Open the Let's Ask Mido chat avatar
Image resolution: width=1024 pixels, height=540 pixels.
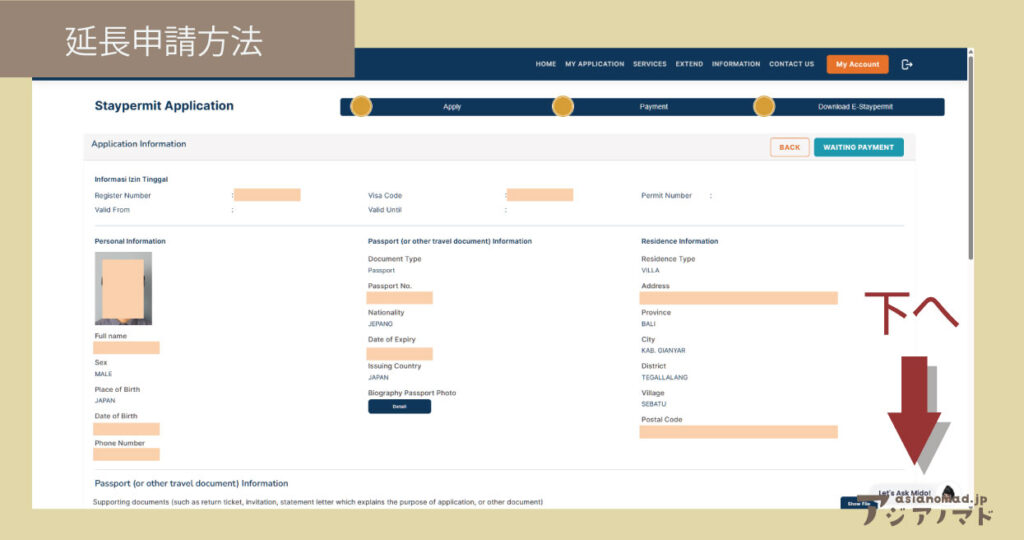tap(947, 492)
